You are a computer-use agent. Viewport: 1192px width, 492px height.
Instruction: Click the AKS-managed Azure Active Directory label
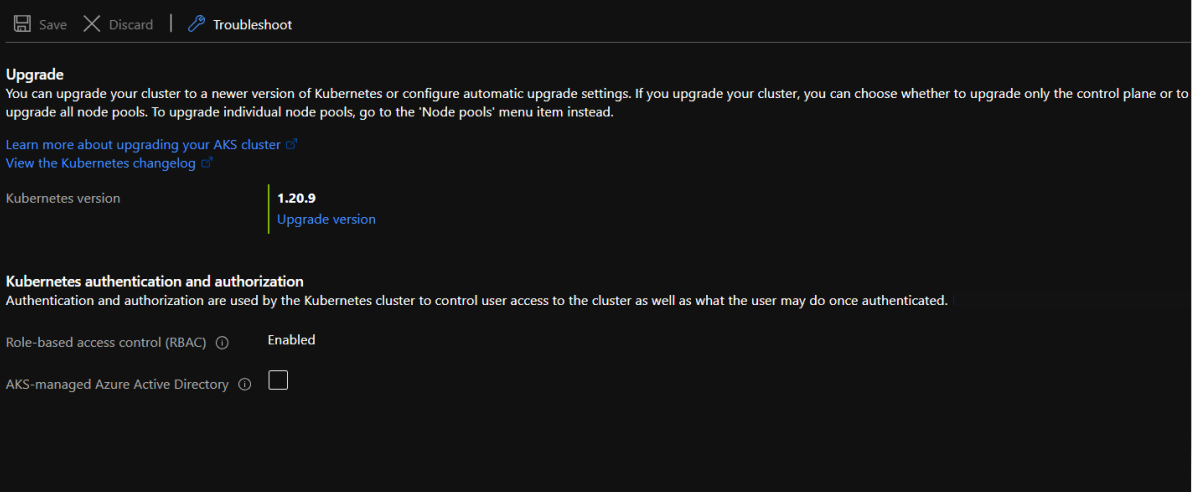tap(117, 384)
